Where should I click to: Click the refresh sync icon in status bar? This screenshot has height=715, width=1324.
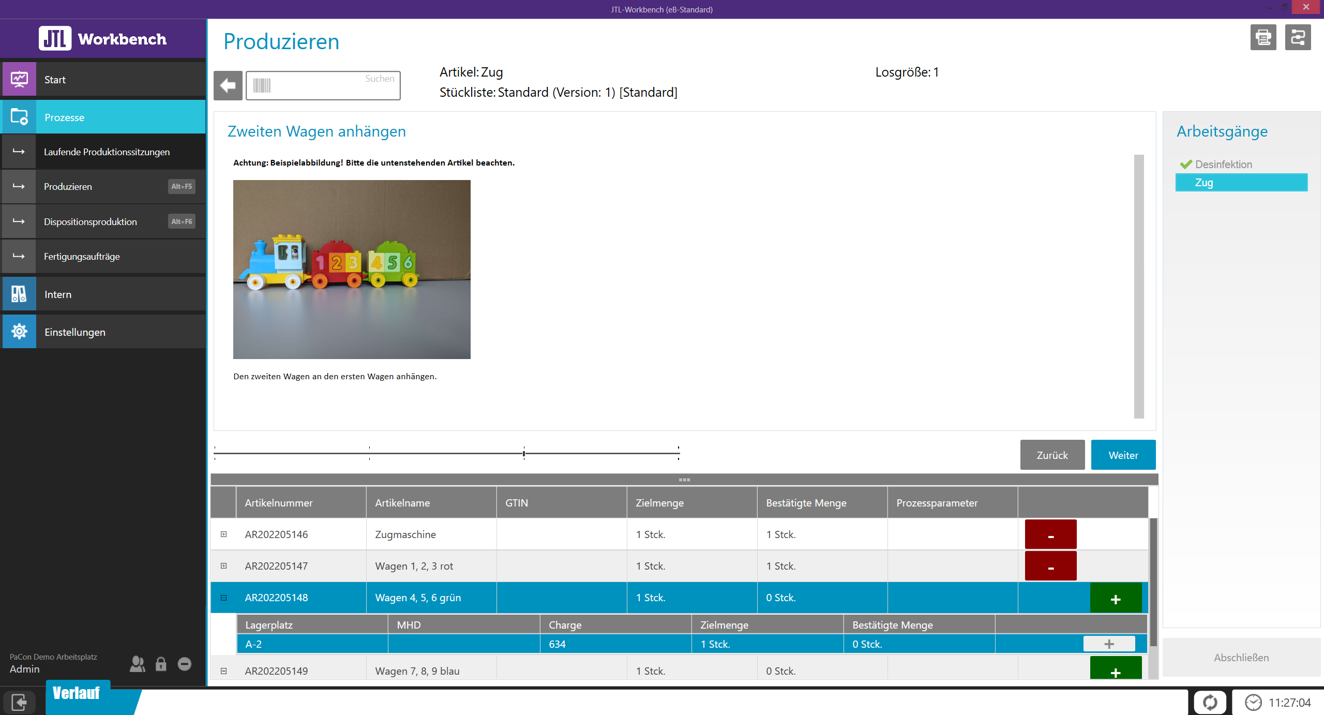coord(1210,702)
